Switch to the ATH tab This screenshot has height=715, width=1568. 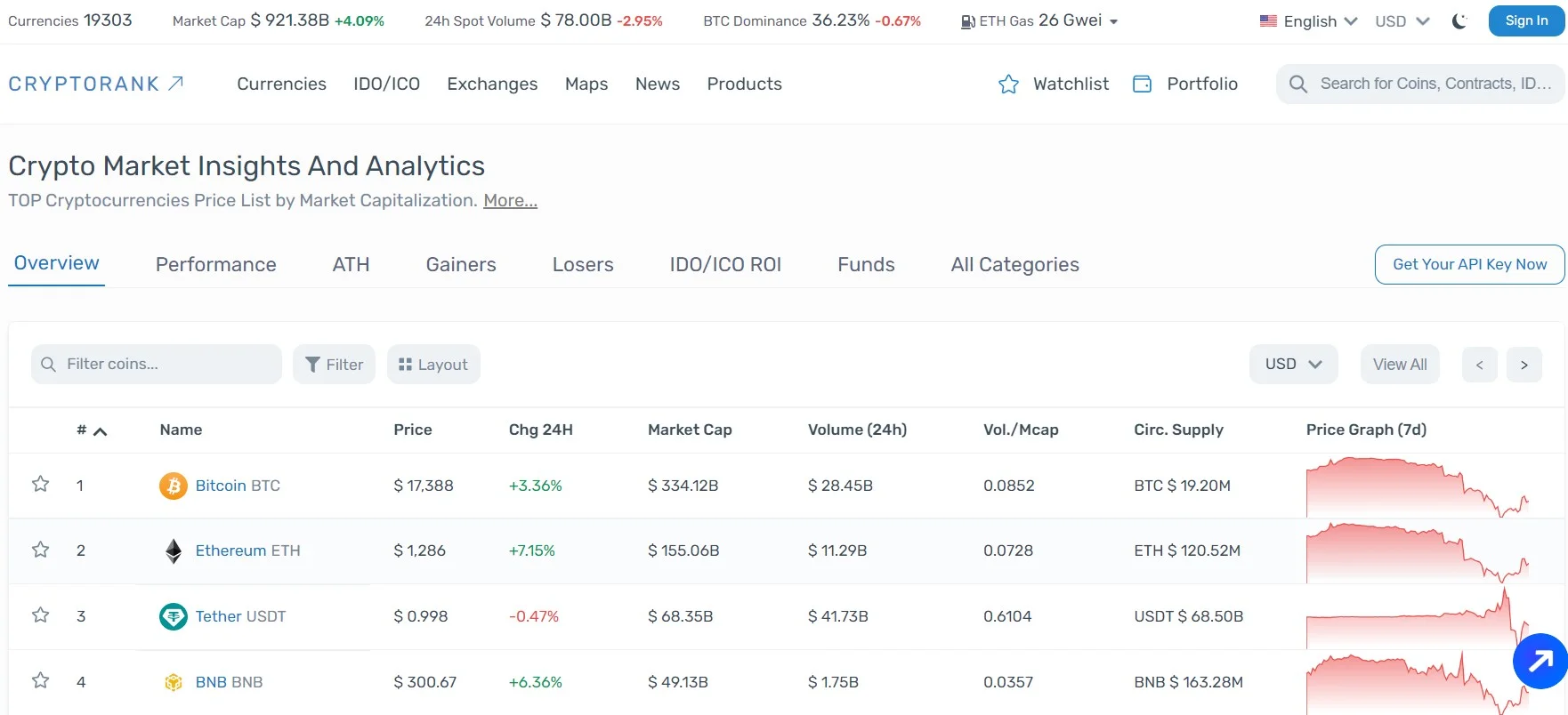351,264
